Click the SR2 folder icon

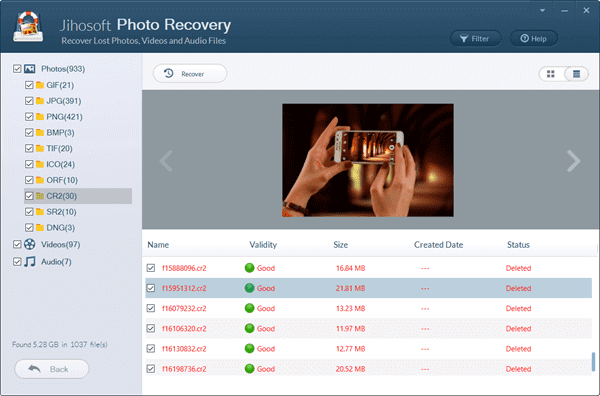point(40,212)
